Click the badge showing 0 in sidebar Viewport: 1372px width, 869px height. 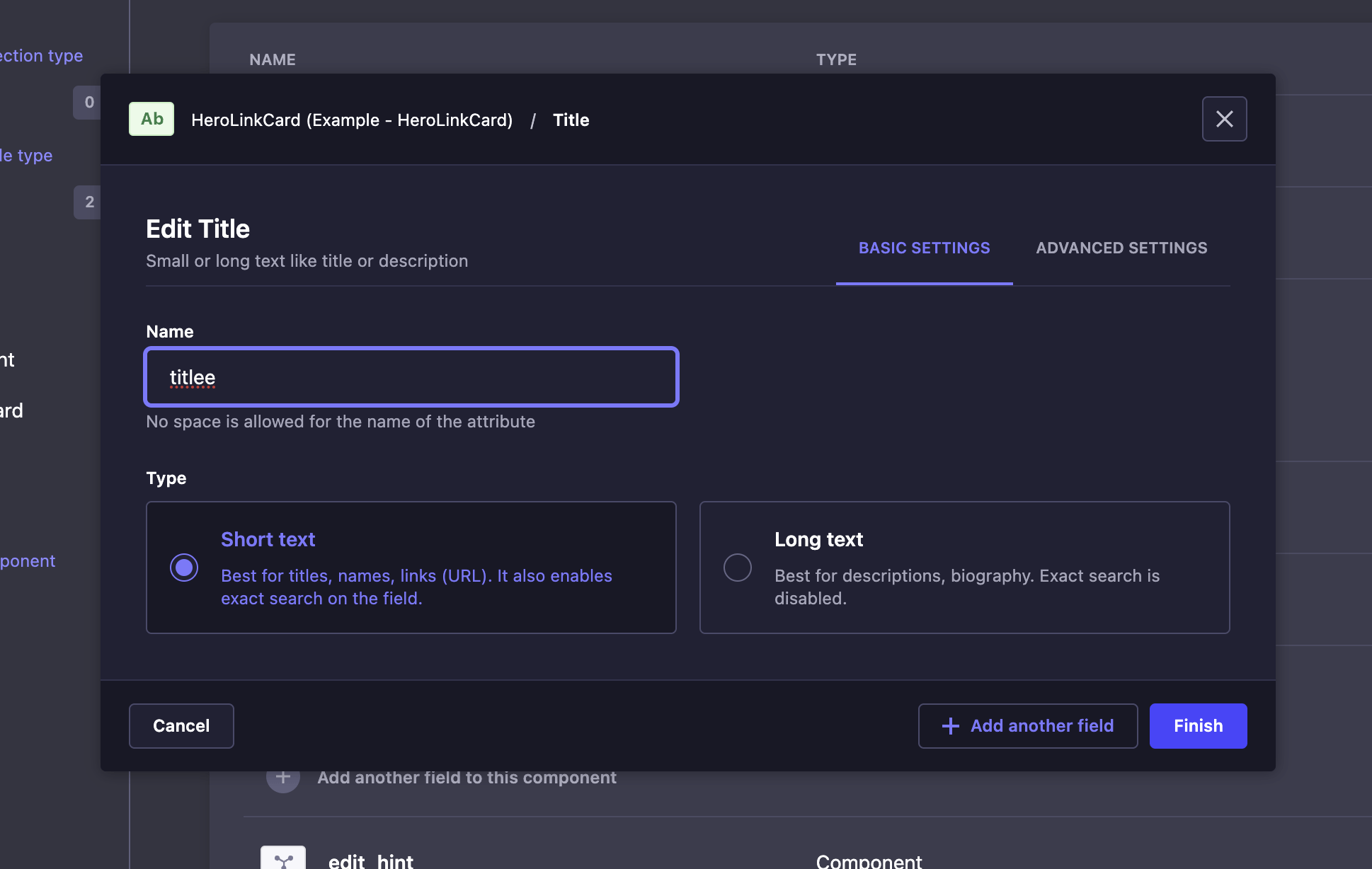(88, 103)
